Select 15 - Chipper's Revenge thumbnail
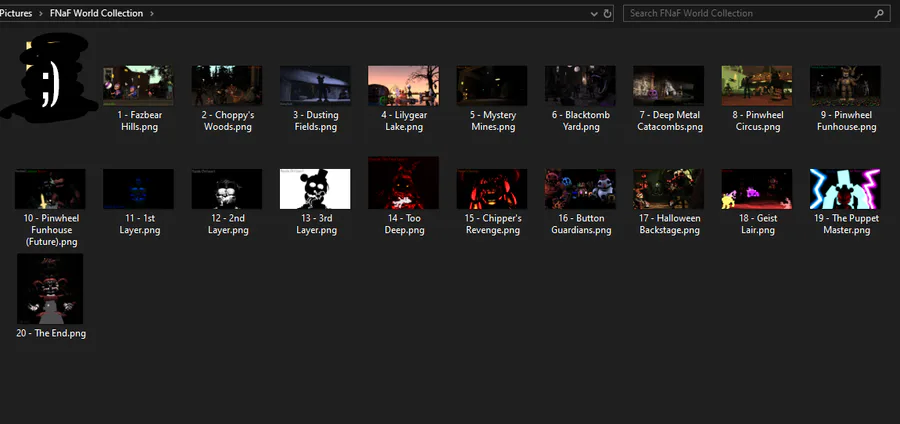 coord(492,189)
